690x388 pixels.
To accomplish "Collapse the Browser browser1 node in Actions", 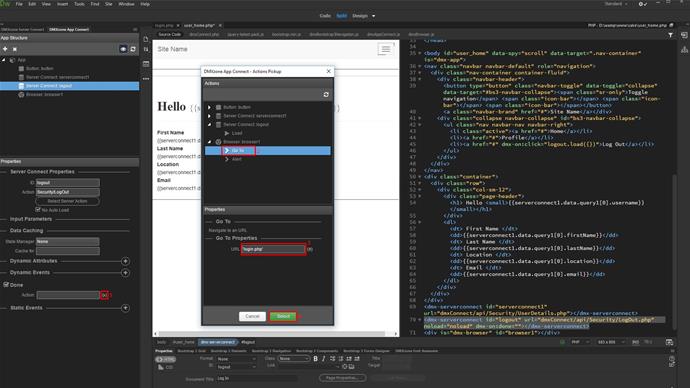I will (x=209, y=142).
